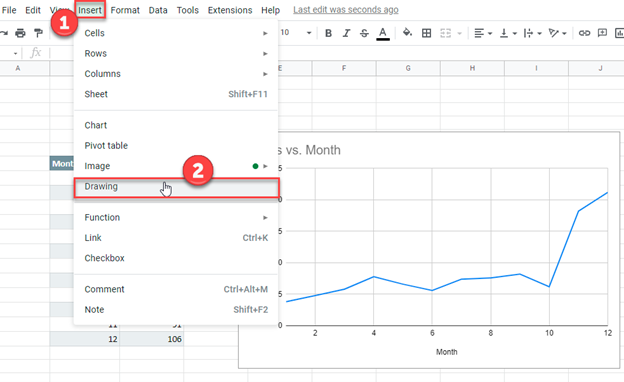
Task: Click the Redo arrow icon
Action: [4, 33]
